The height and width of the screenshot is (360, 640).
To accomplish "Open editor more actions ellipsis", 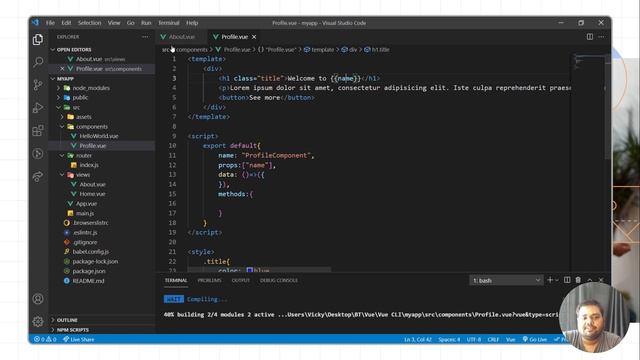I will 601,37.
